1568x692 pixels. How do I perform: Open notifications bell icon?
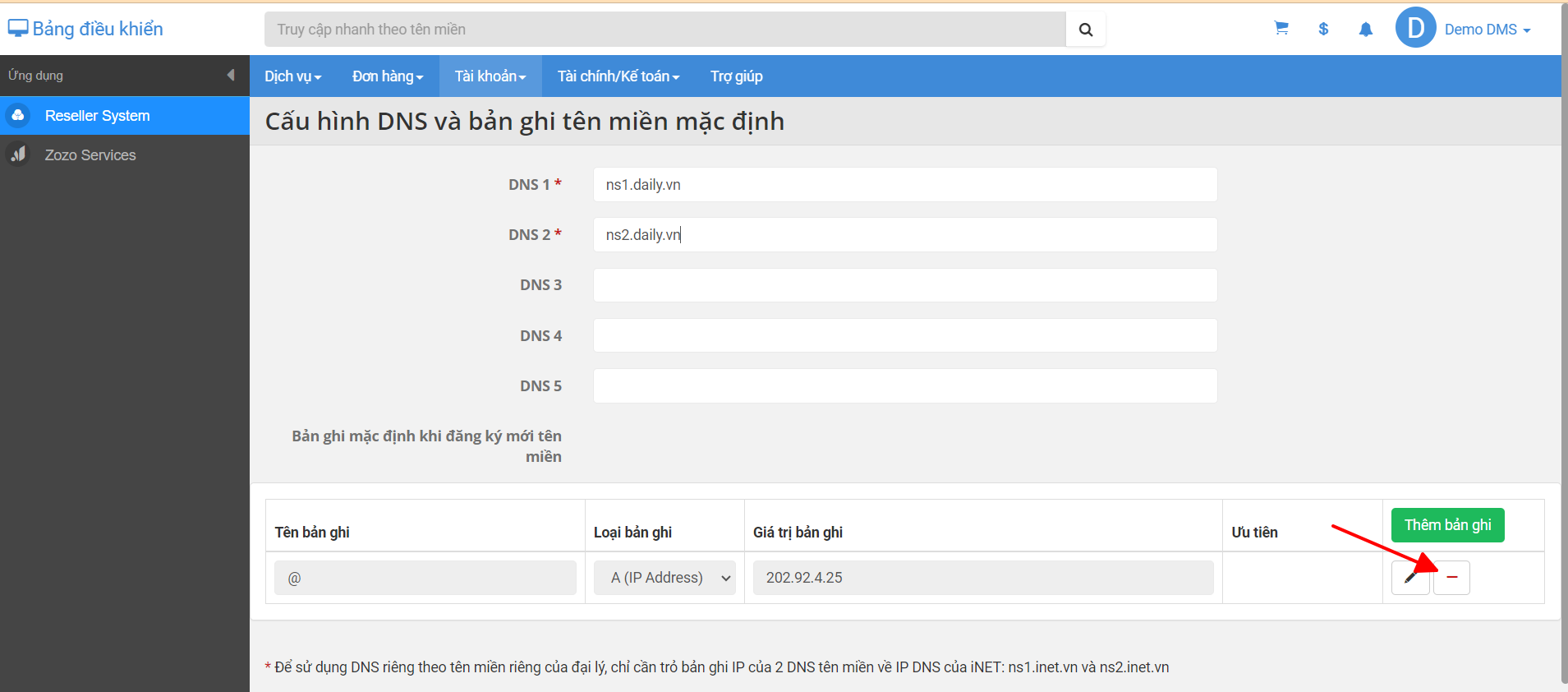click(1365, 30)
